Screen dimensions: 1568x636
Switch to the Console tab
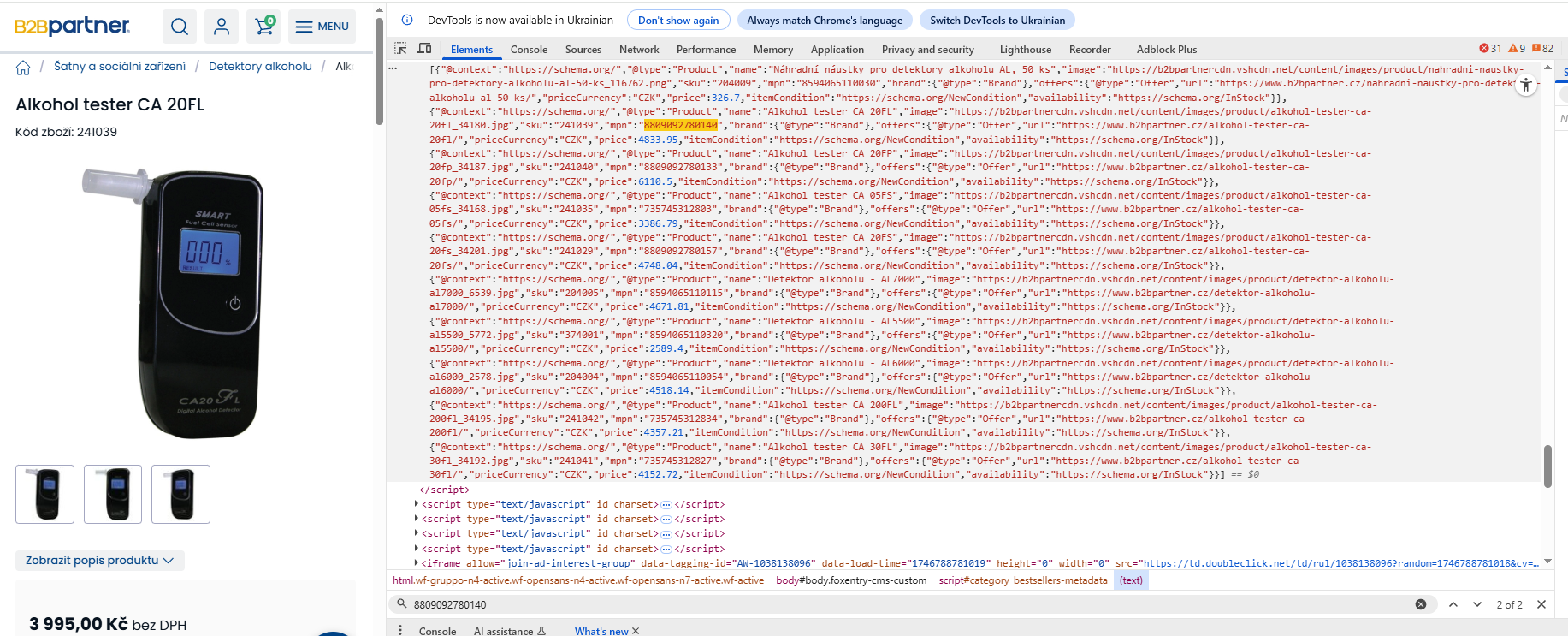coord(529,50)
